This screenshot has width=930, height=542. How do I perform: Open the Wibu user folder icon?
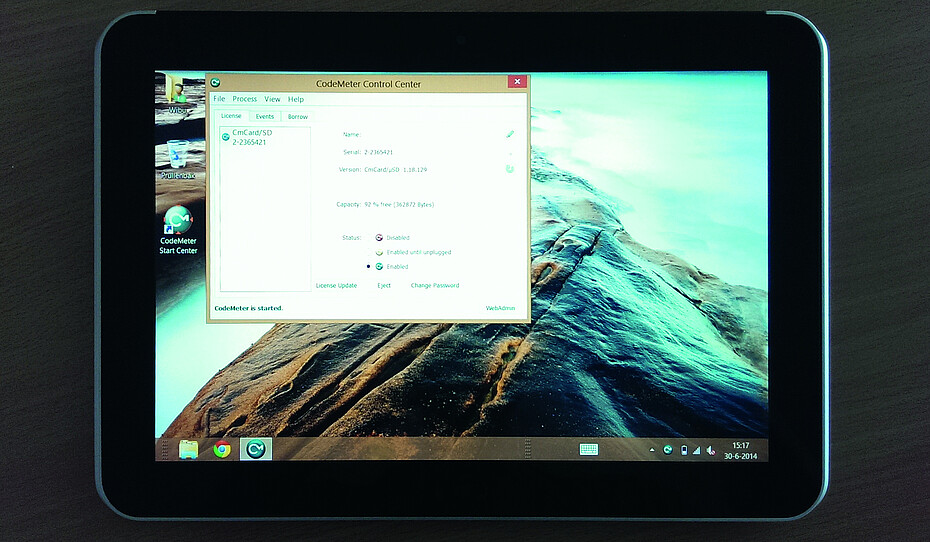(x=177, y=95)
